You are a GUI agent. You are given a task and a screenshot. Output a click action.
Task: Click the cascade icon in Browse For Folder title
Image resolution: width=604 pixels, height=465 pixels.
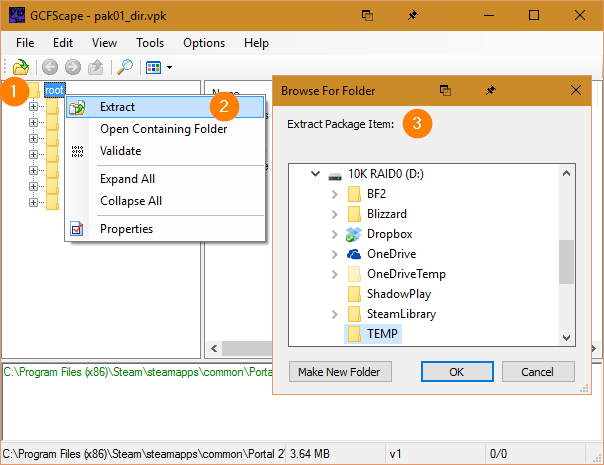[445, 91]
